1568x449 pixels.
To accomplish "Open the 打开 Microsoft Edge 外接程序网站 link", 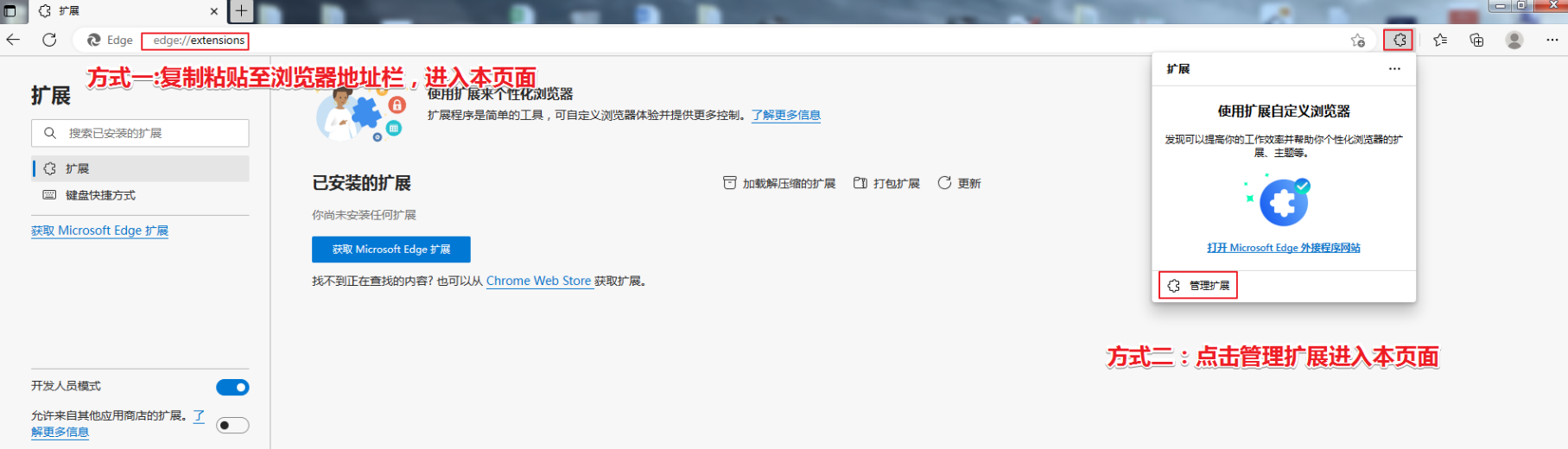I will [x=1284, y=248].
